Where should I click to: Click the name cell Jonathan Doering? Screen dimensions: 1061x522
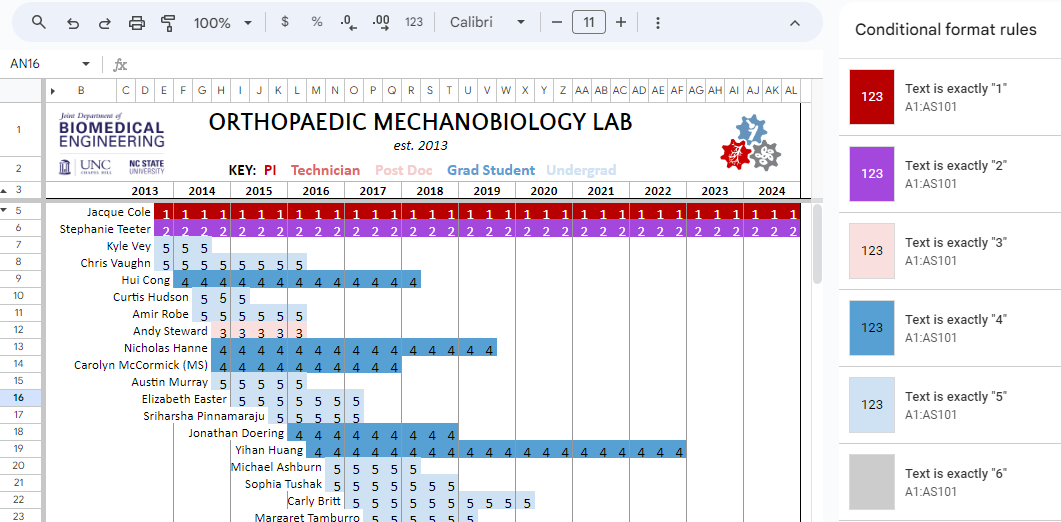236,433
